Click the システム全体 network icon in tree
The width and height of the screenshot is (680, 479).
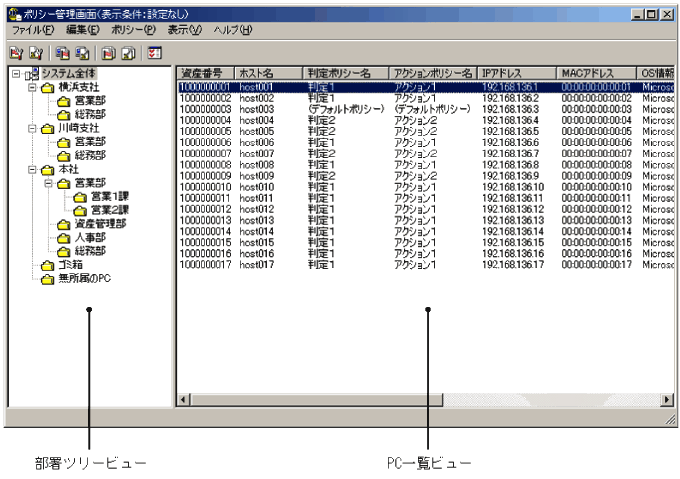coord(32,74)
